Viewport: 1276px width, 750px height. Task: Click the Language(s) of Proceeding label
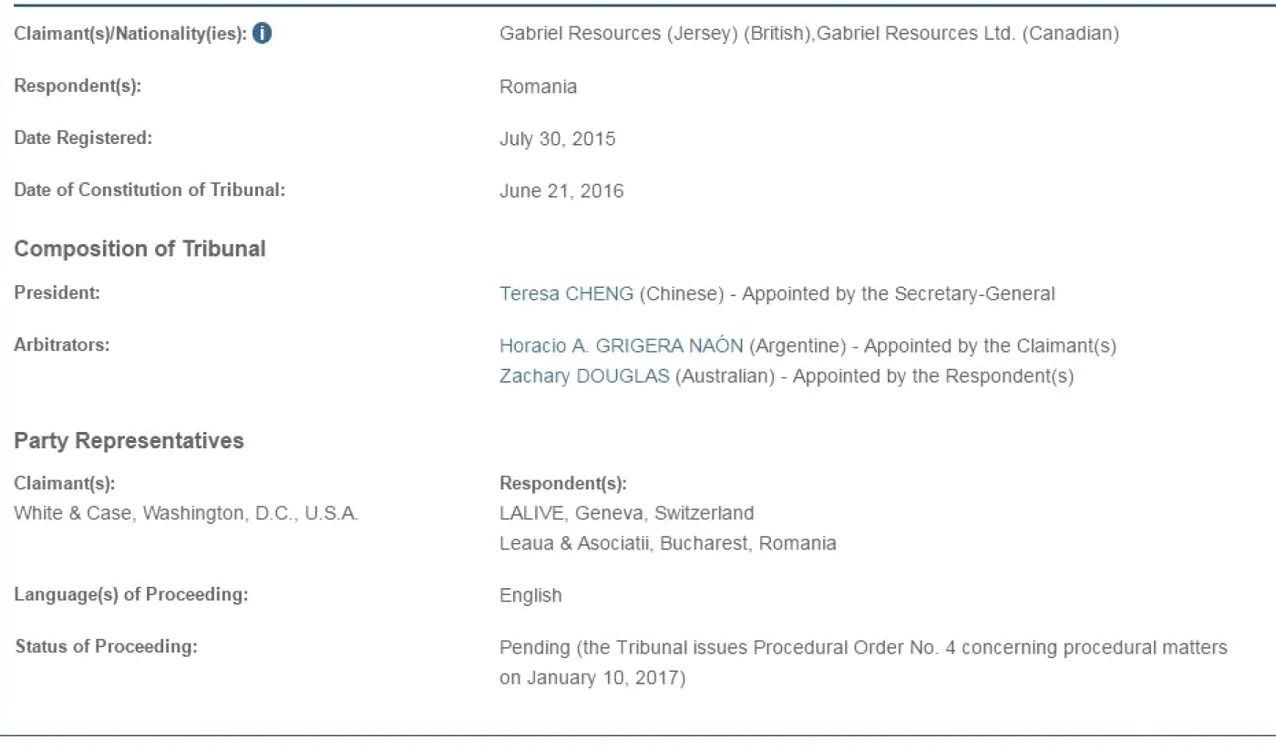click(x=131, y=595)
